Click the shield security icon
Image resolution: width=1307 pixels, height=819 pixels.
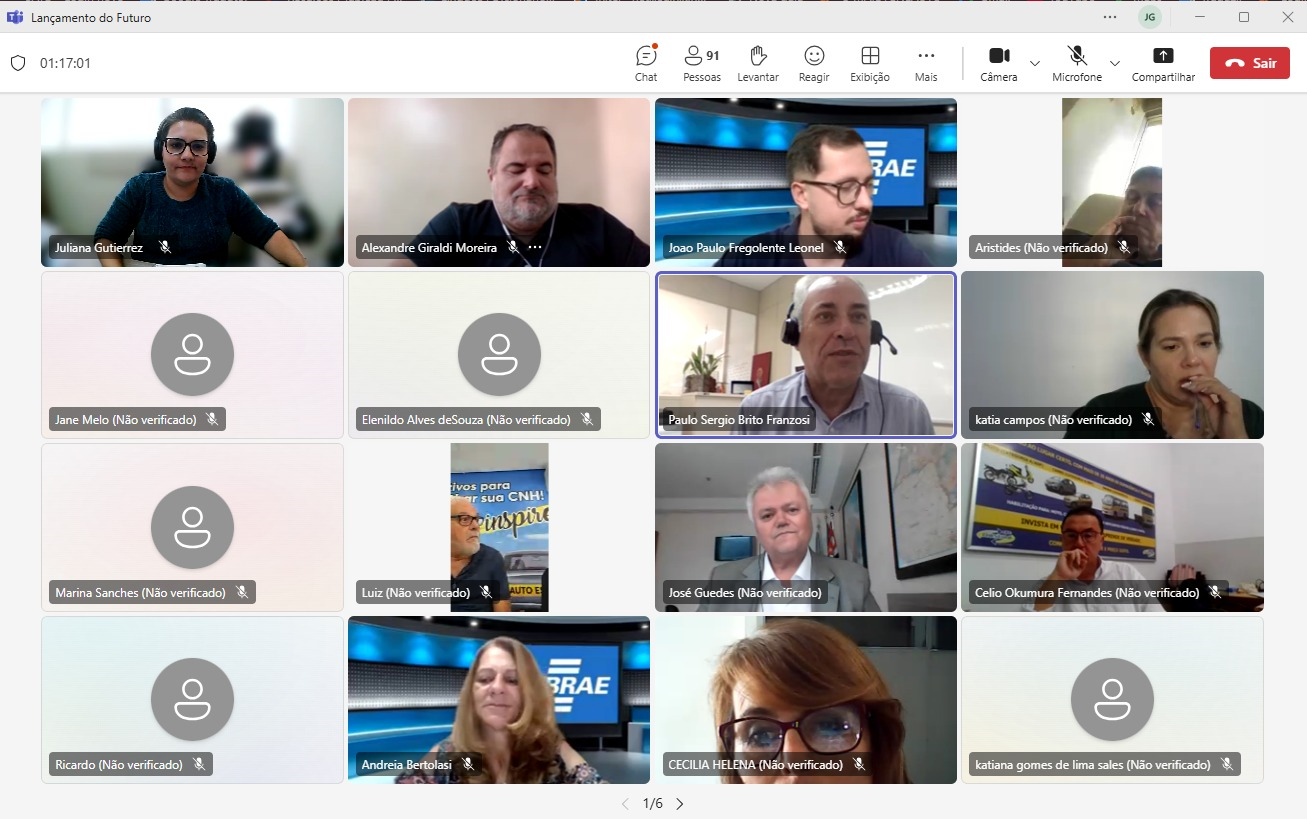(x=17, y=63)
